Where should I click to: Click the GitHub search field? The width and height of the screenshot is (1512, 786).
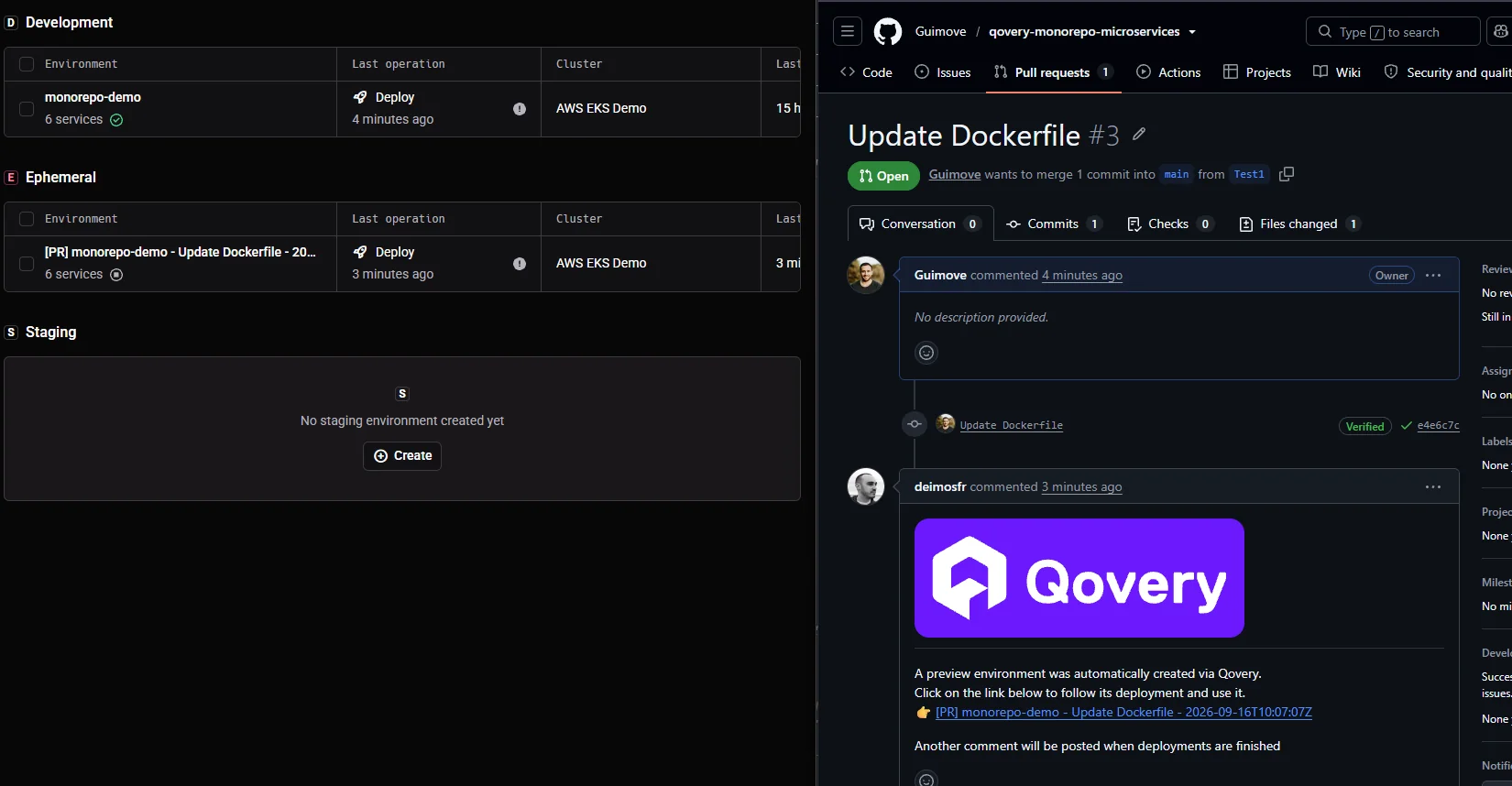[x=1393, y=31]
